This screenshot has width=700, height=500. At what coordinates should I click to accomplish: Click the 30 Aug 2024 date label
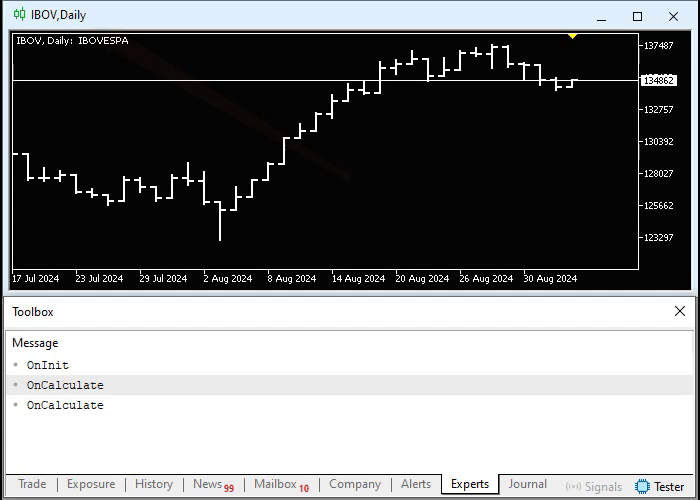click(x=550, y=279)
